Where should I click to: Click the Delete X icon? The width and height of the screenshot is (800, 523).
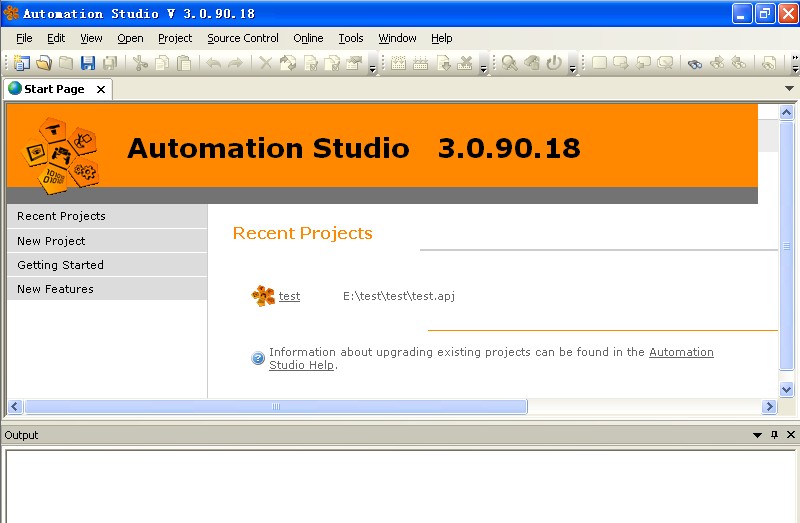[x=265, y=63]
